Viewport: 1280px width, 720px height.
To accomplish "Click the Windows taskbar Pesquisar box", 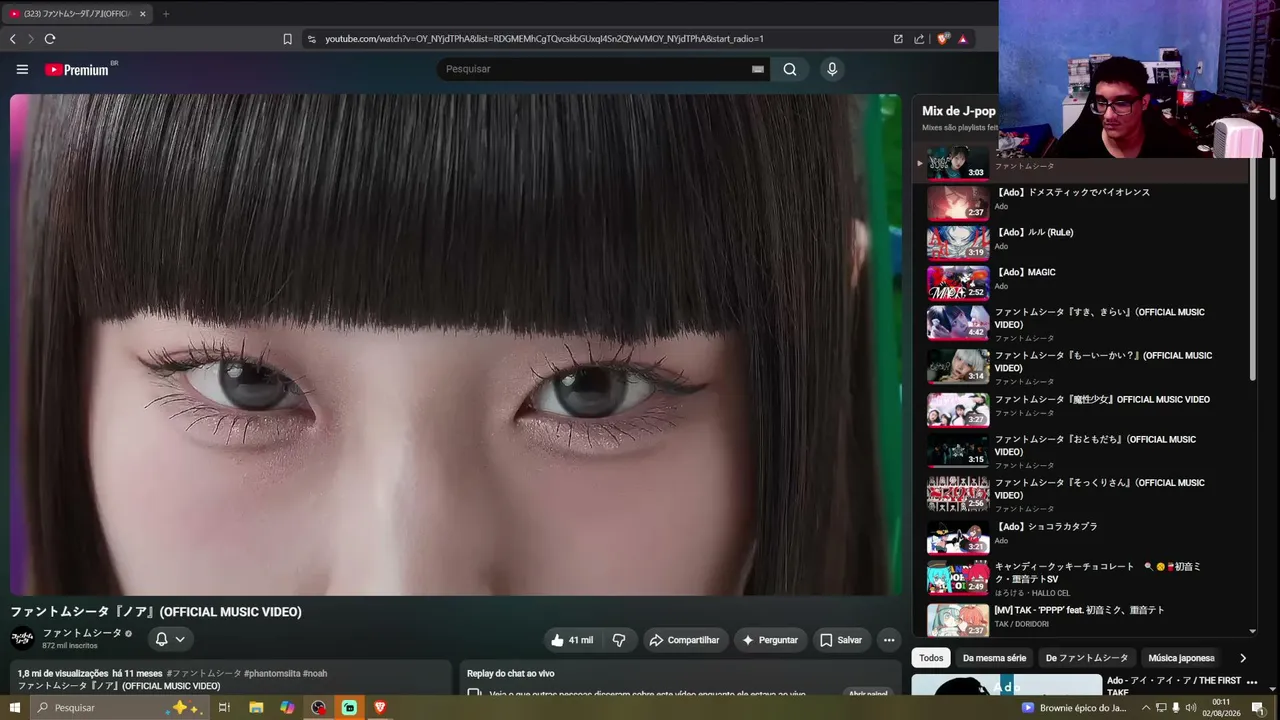I will (118, 708).
